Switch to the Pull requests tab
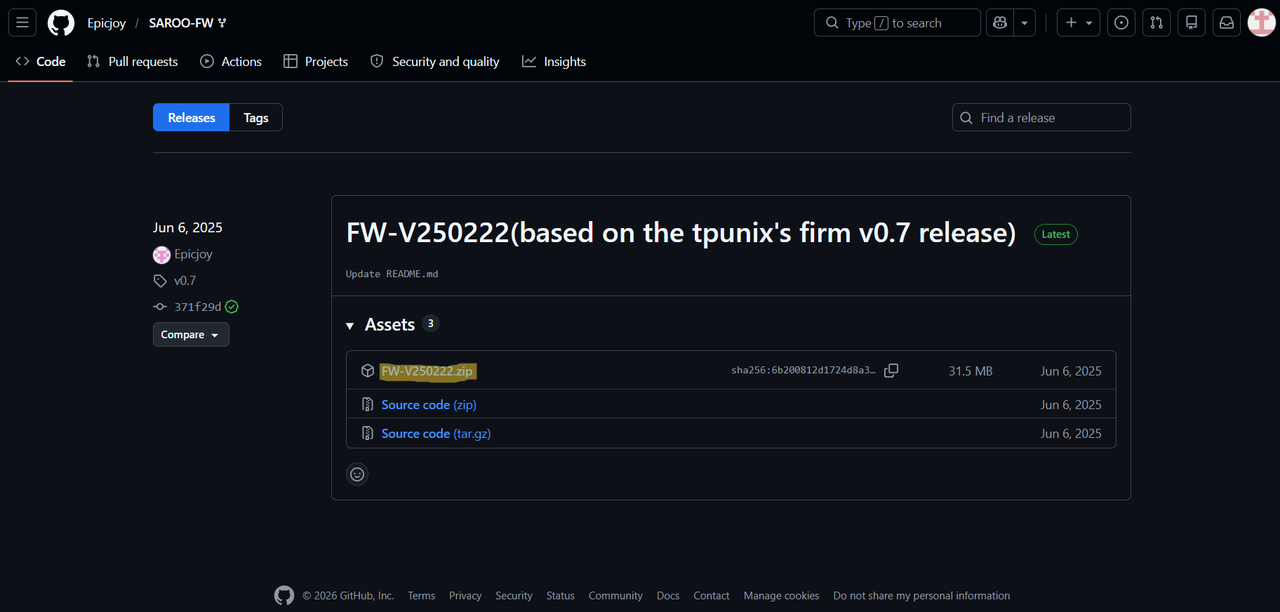Screen dimensions: 1280x612 point(132,61)
